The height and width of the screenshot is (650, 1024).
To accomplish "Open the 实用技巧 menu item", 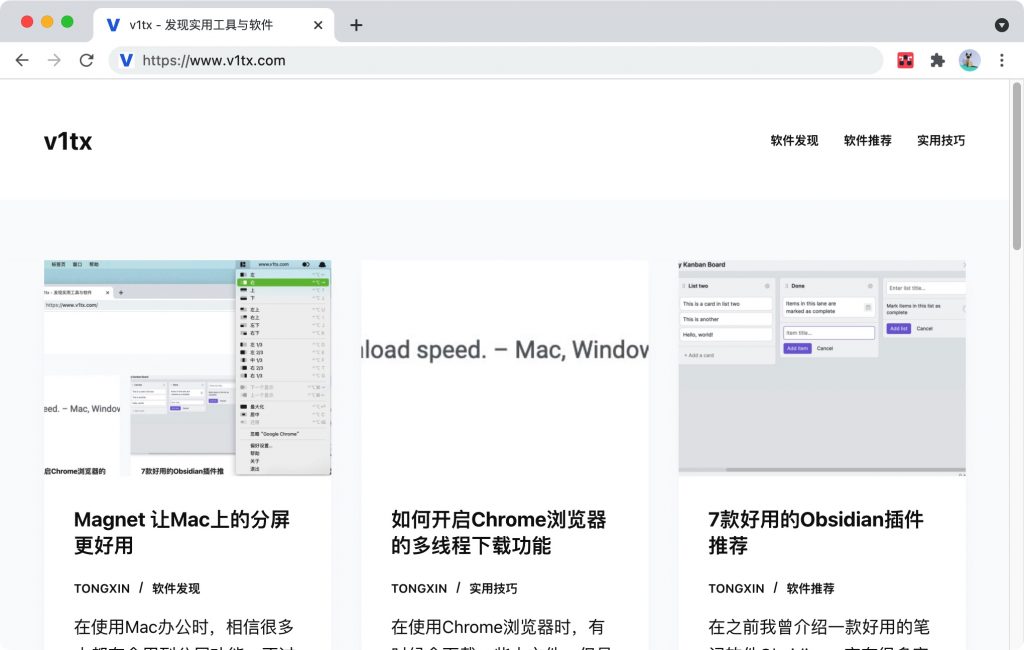I will coord(940,140).
